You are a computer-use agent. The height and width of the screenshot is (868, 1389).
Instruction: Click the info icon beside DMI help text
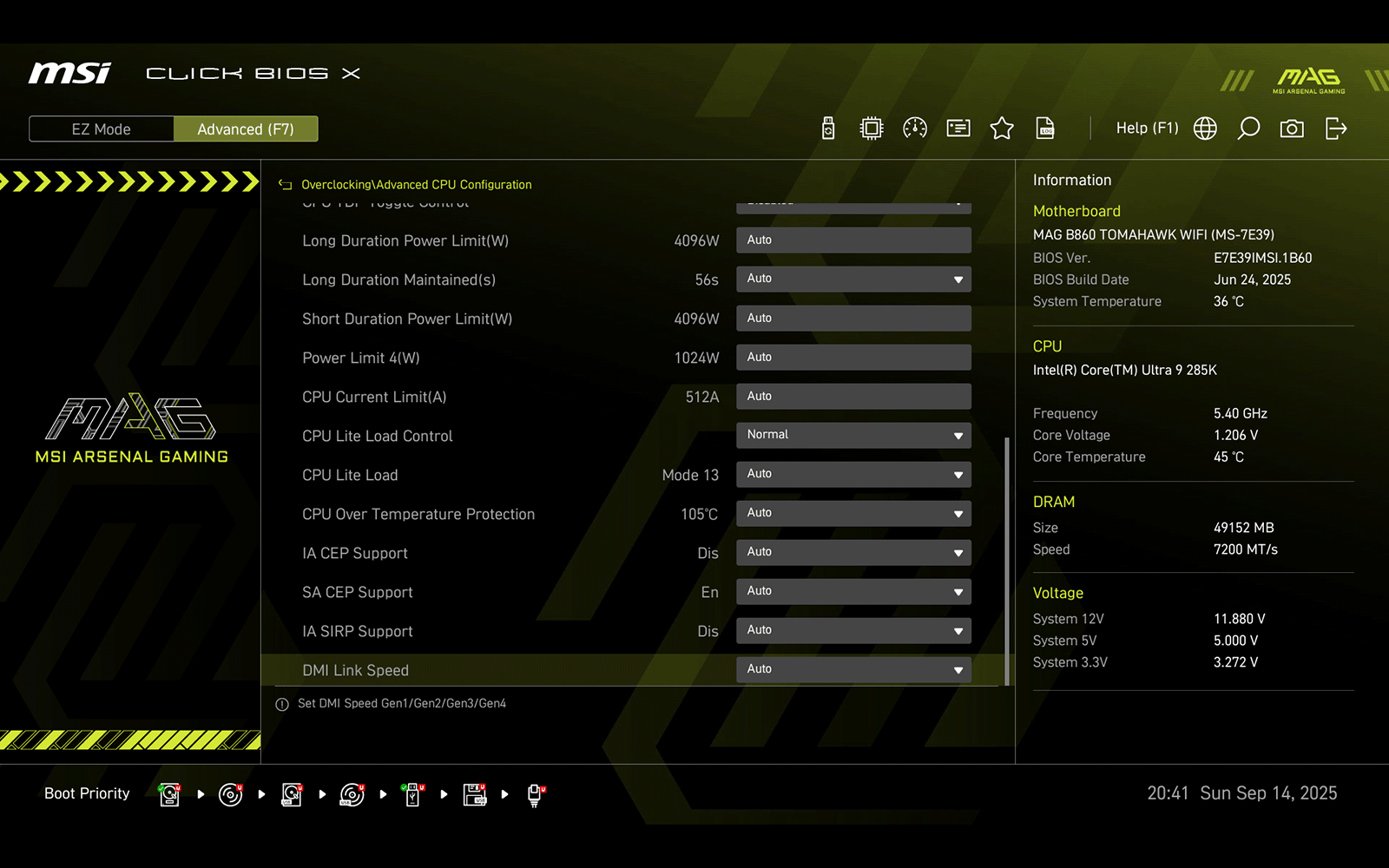coord(282,704)
